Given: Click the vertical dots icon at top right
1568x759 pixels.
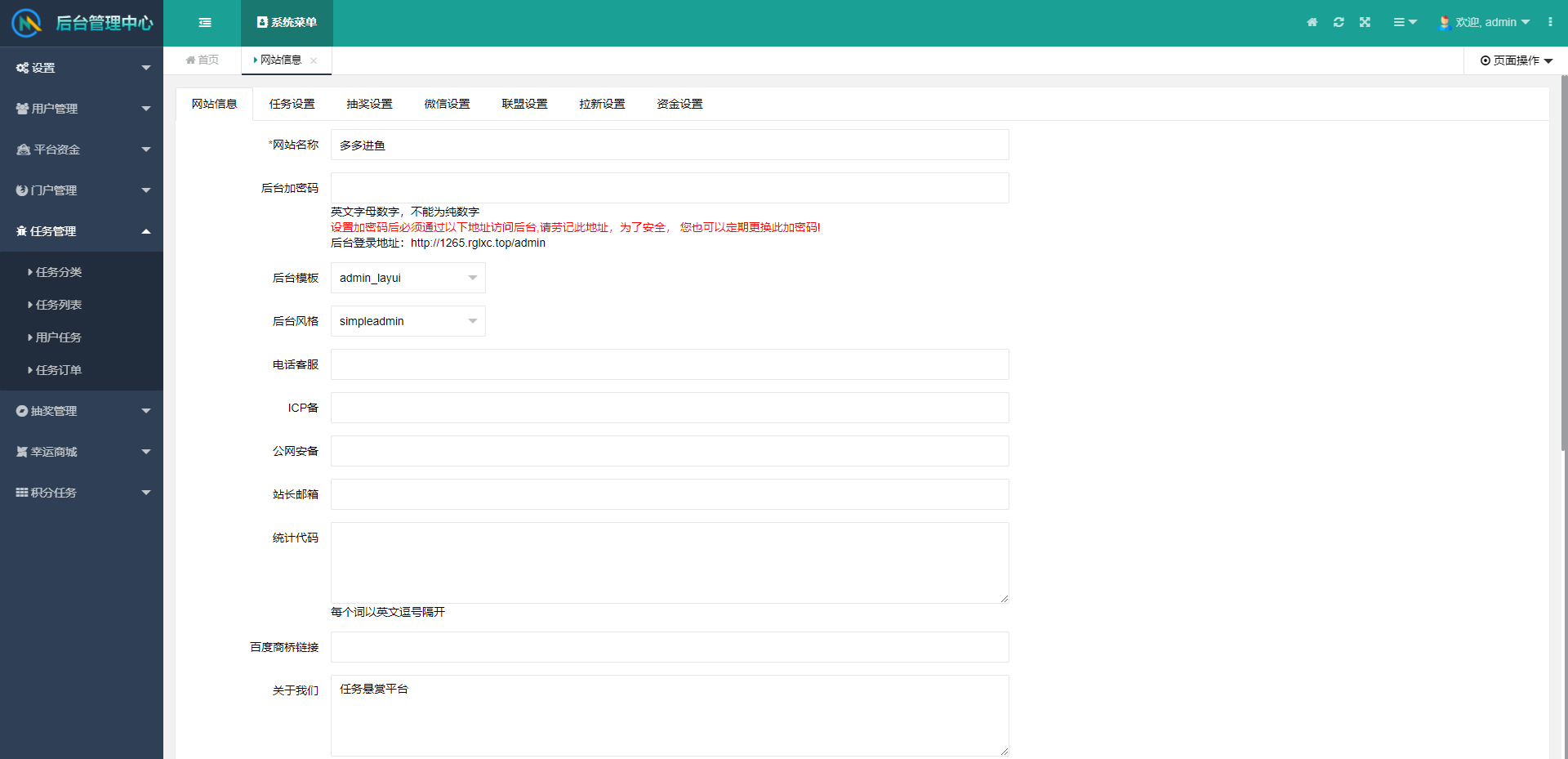Looking at the screenshot, I should (1552, 22).
